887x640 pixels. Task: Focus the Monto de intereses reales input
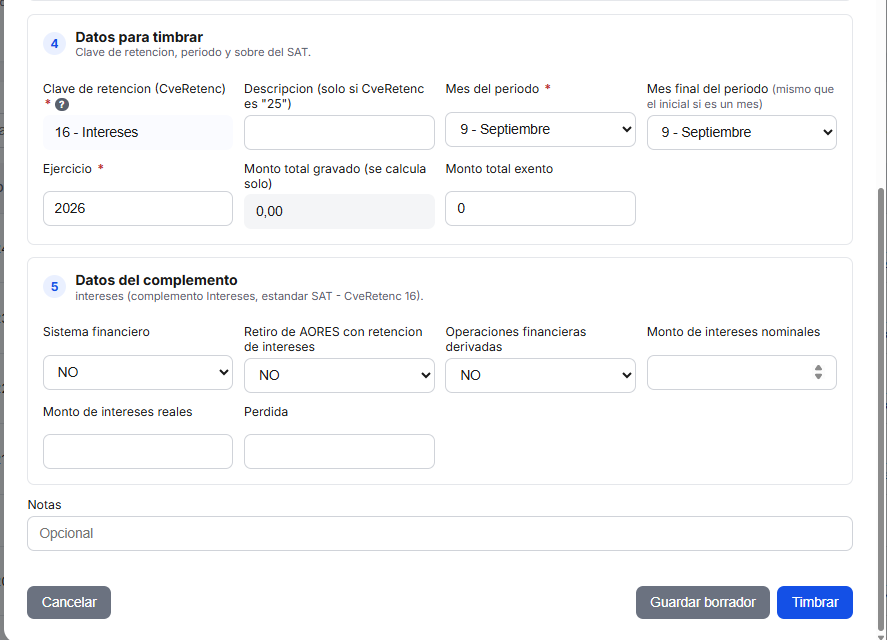coord(138,452)
